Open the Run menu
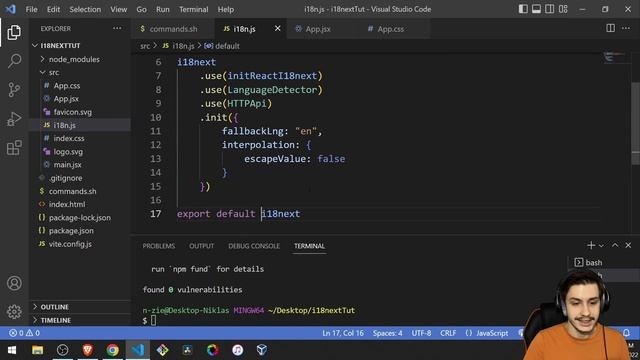Image resolution: width=640 pixels, height=360 pixels. coord(162,9)
